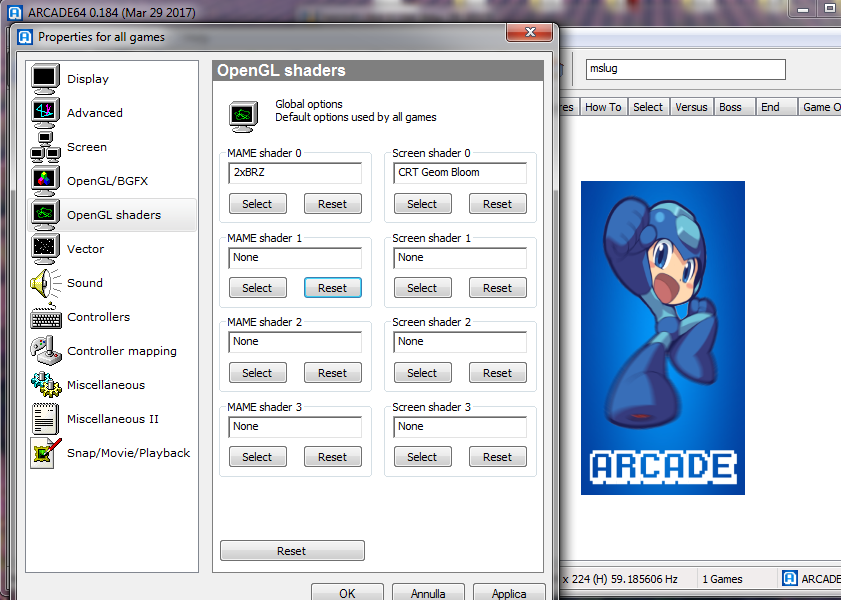This screenshot has height=600, width=841.
Task: Reset Screen shader 2
Action: point(498,373)
